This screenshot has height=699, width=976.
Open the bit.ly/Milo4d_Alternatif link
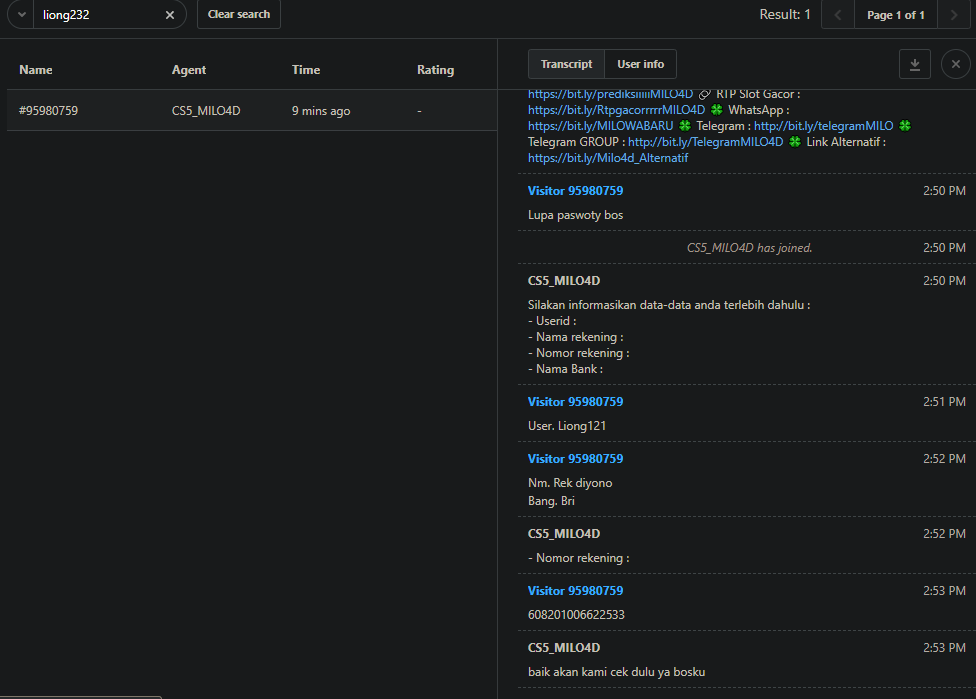[608, 158]
